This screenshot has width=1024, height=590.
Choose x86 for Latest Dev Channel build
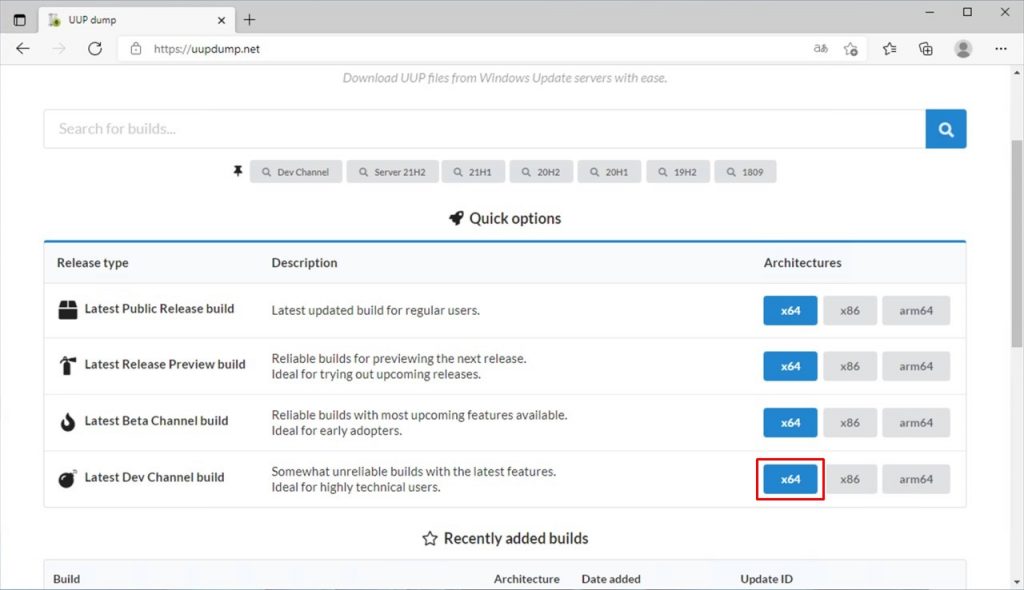(x=850, y=479)
